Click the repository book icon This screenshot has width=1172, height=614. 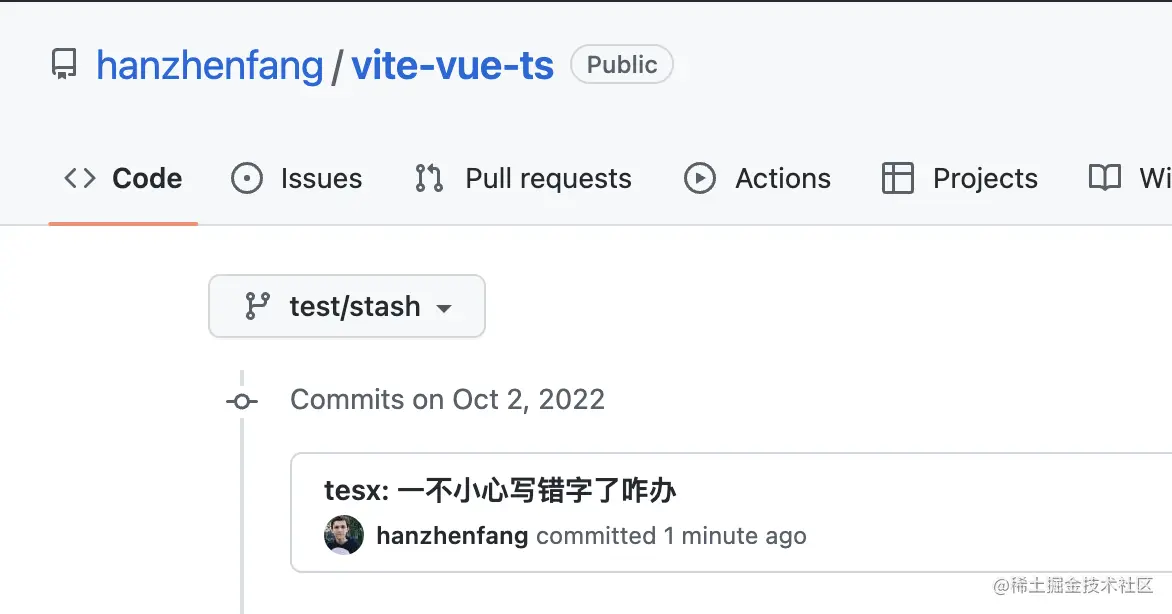64,66
